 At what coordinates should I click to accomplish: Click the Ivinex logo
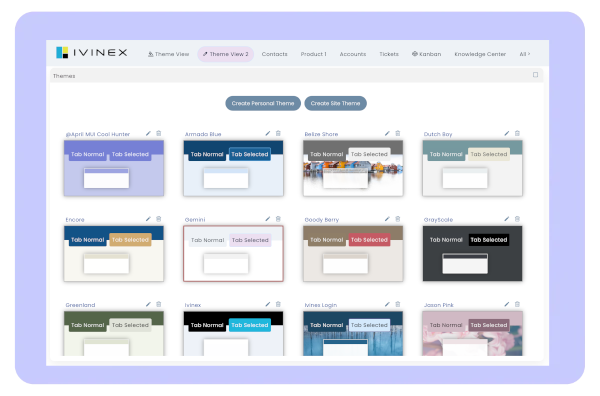tap(92, 53)
